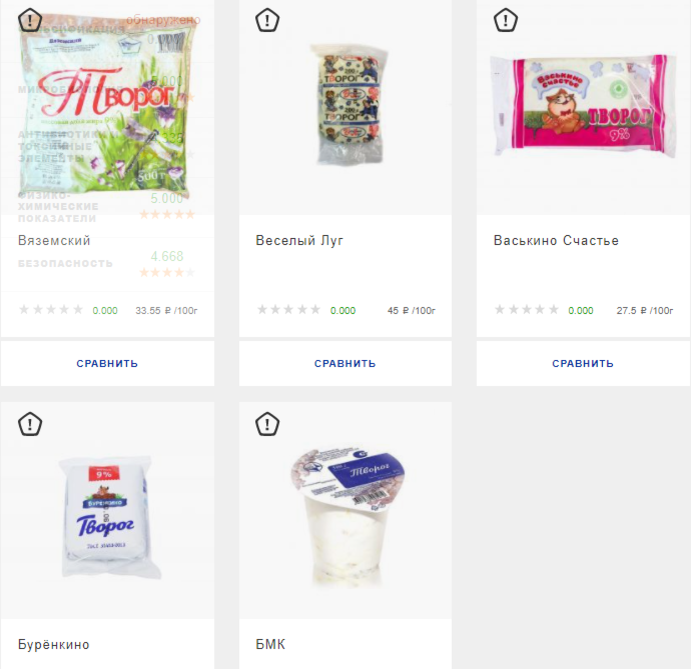691x669 pixels.
Task: Click warning pentagon icon on БМК card
Action: click(267, 424)
